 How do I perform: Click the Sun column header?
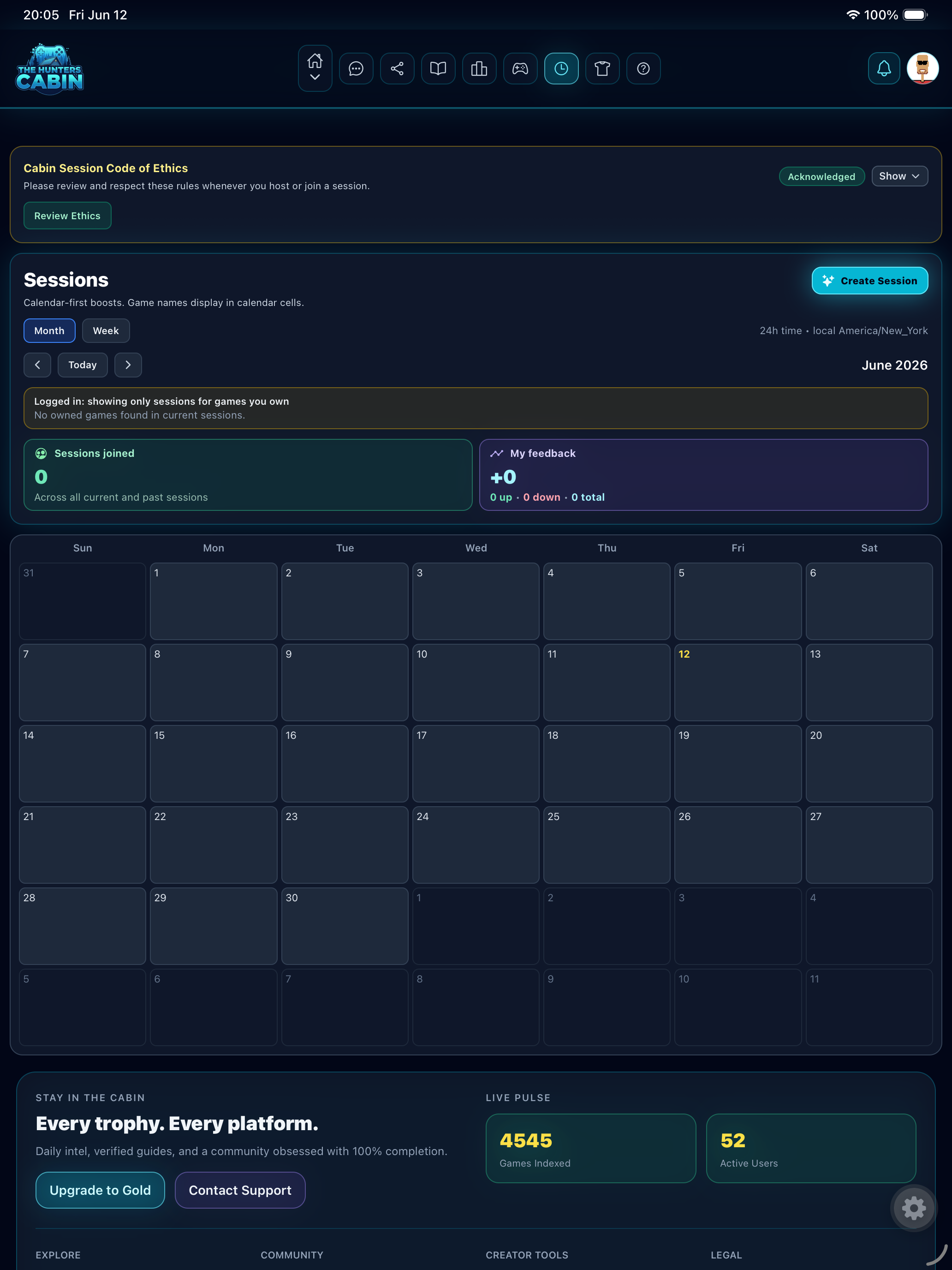pos(83,548)
